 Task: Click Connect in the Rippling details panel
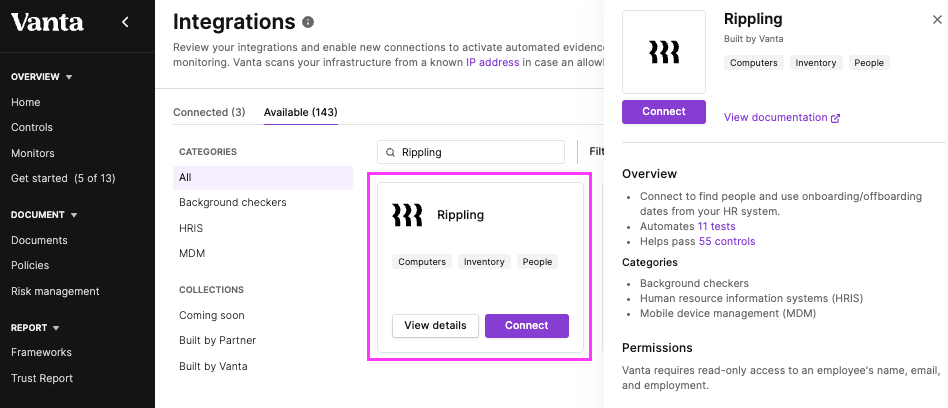pos(664,112)
